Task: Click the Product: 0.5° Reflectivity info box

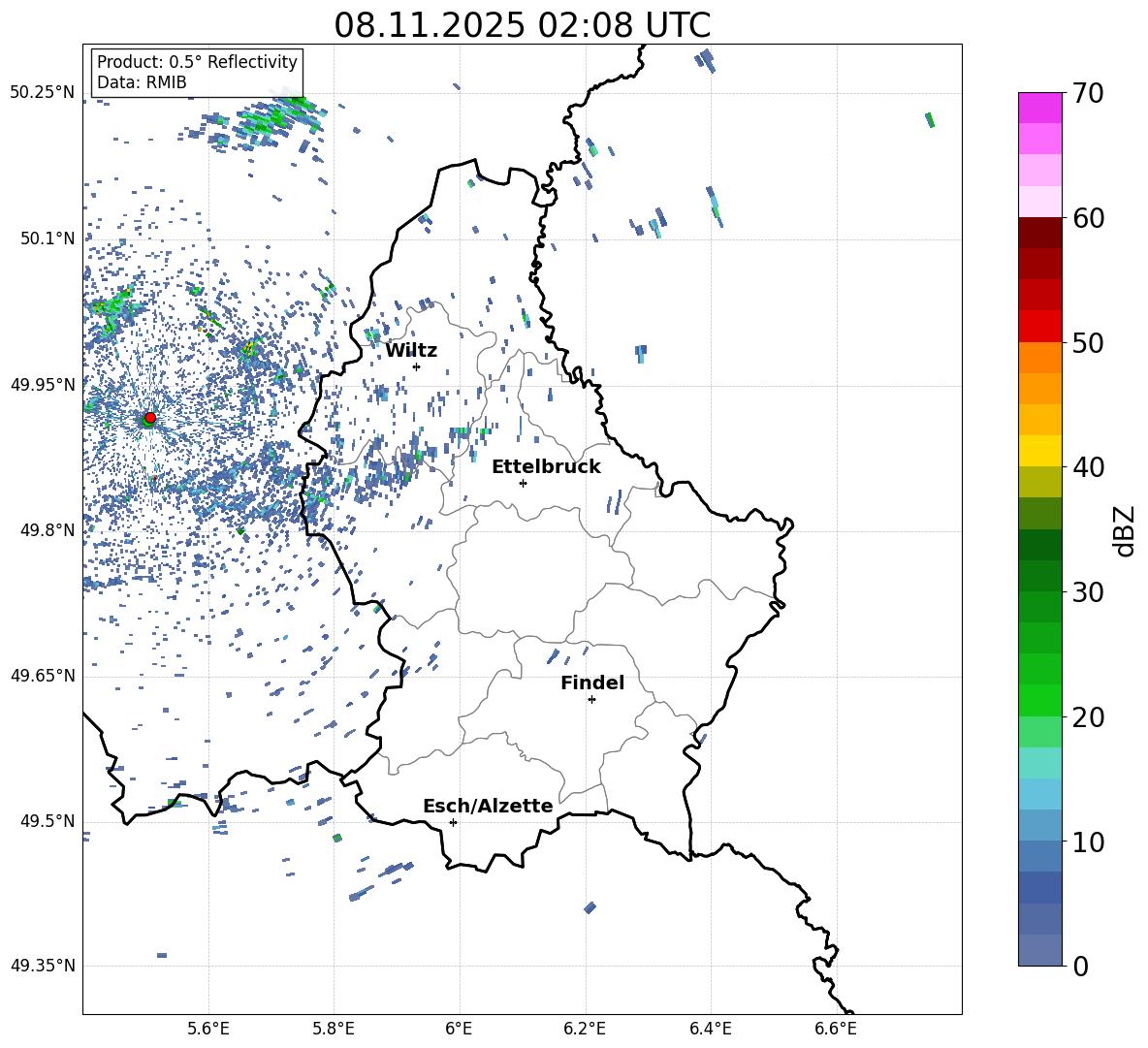Action: [197, 72]
